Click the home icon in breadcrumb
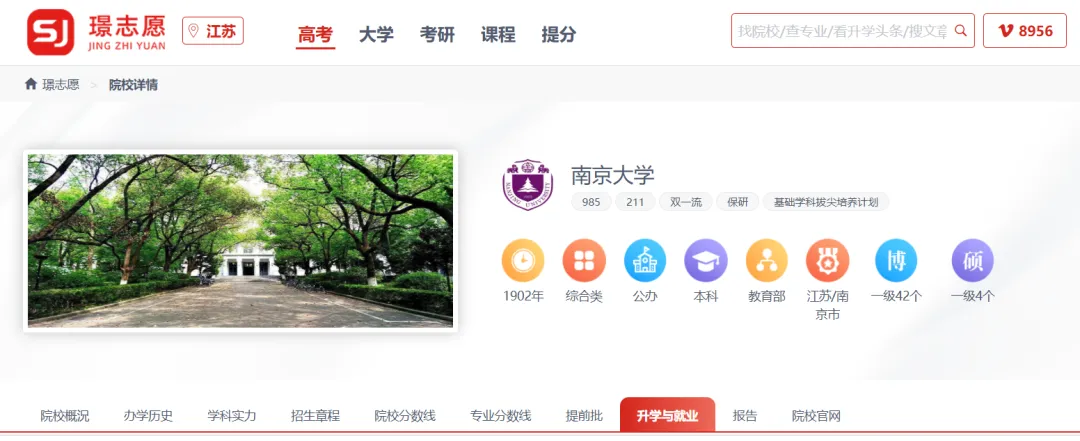1080x441 pixels. point(30,84)
